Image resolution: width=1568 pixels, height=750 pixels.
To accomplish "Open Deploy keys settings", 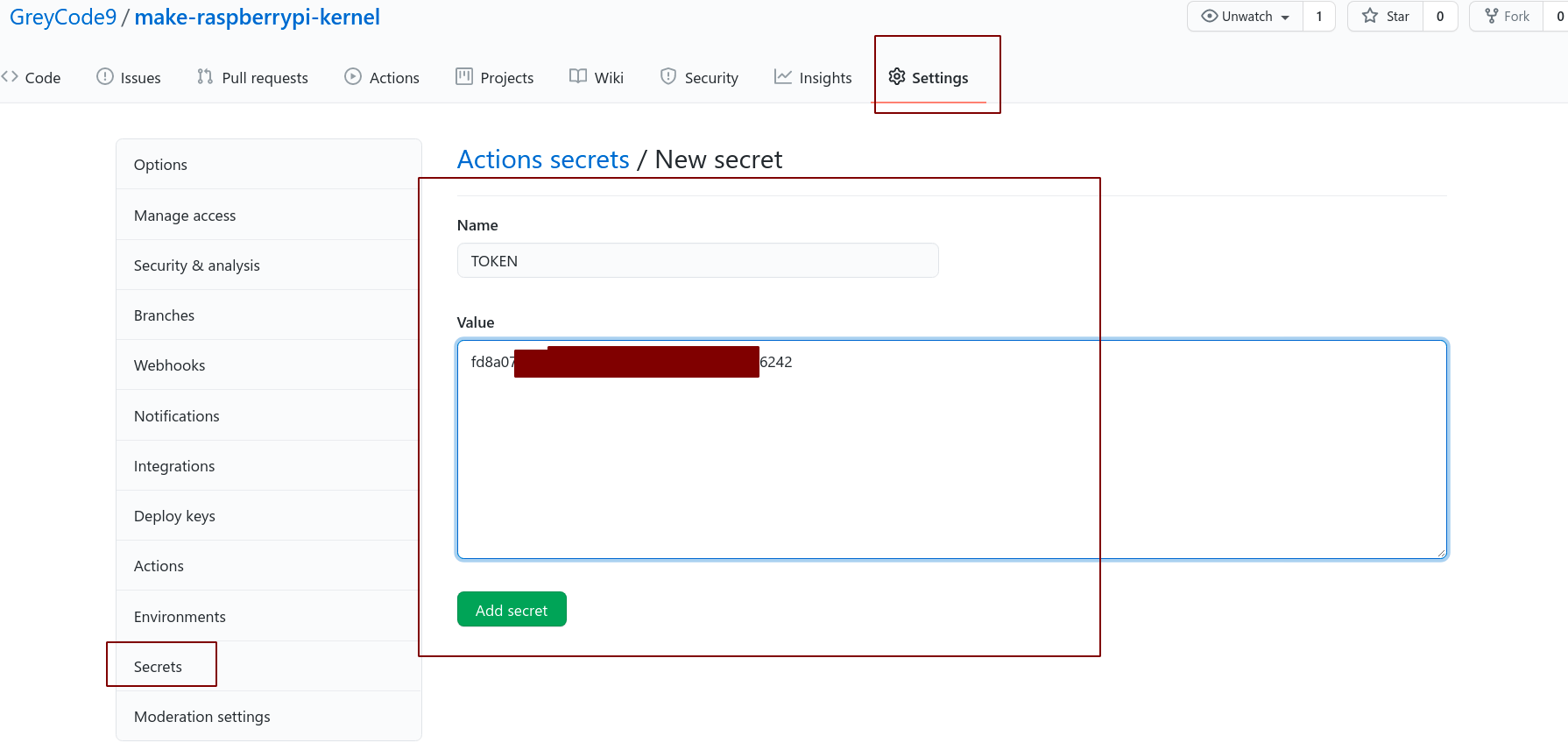I will click(269, 516).
